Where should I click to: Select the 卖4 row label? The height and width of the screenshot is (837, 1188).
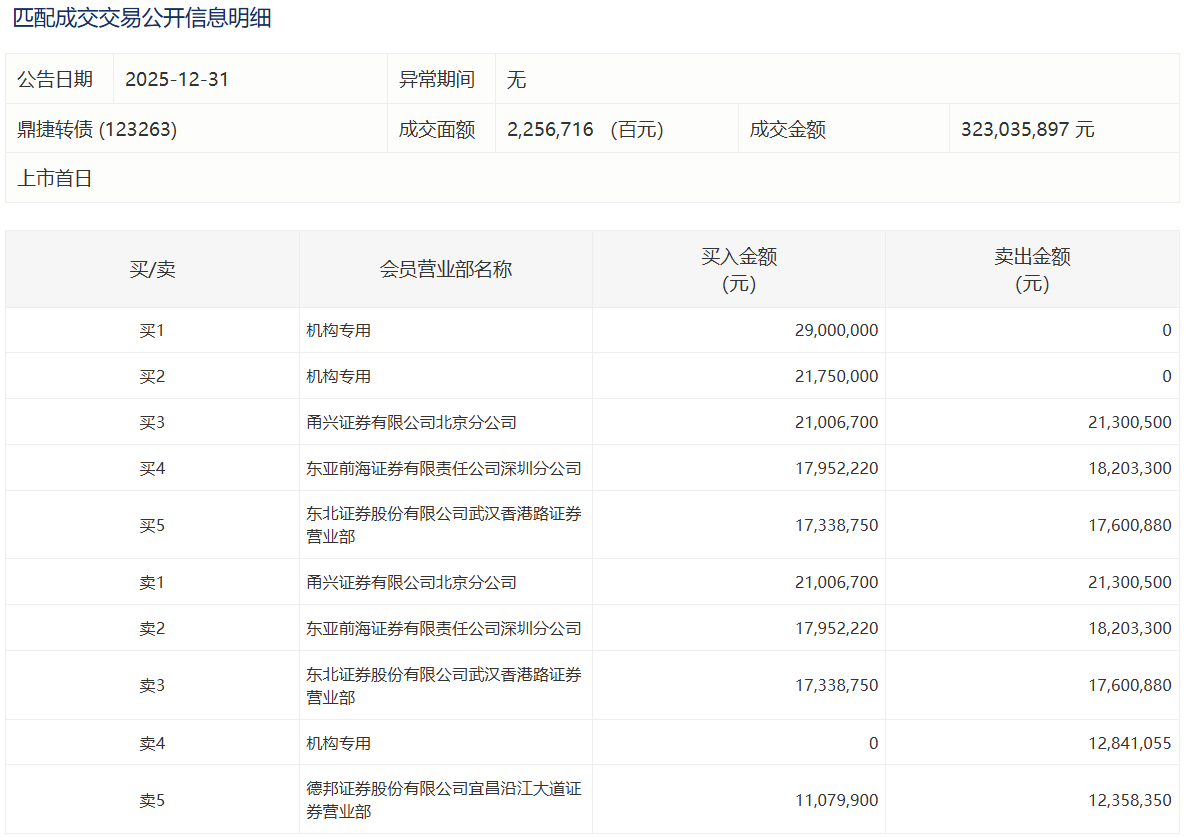click(152, 743)
